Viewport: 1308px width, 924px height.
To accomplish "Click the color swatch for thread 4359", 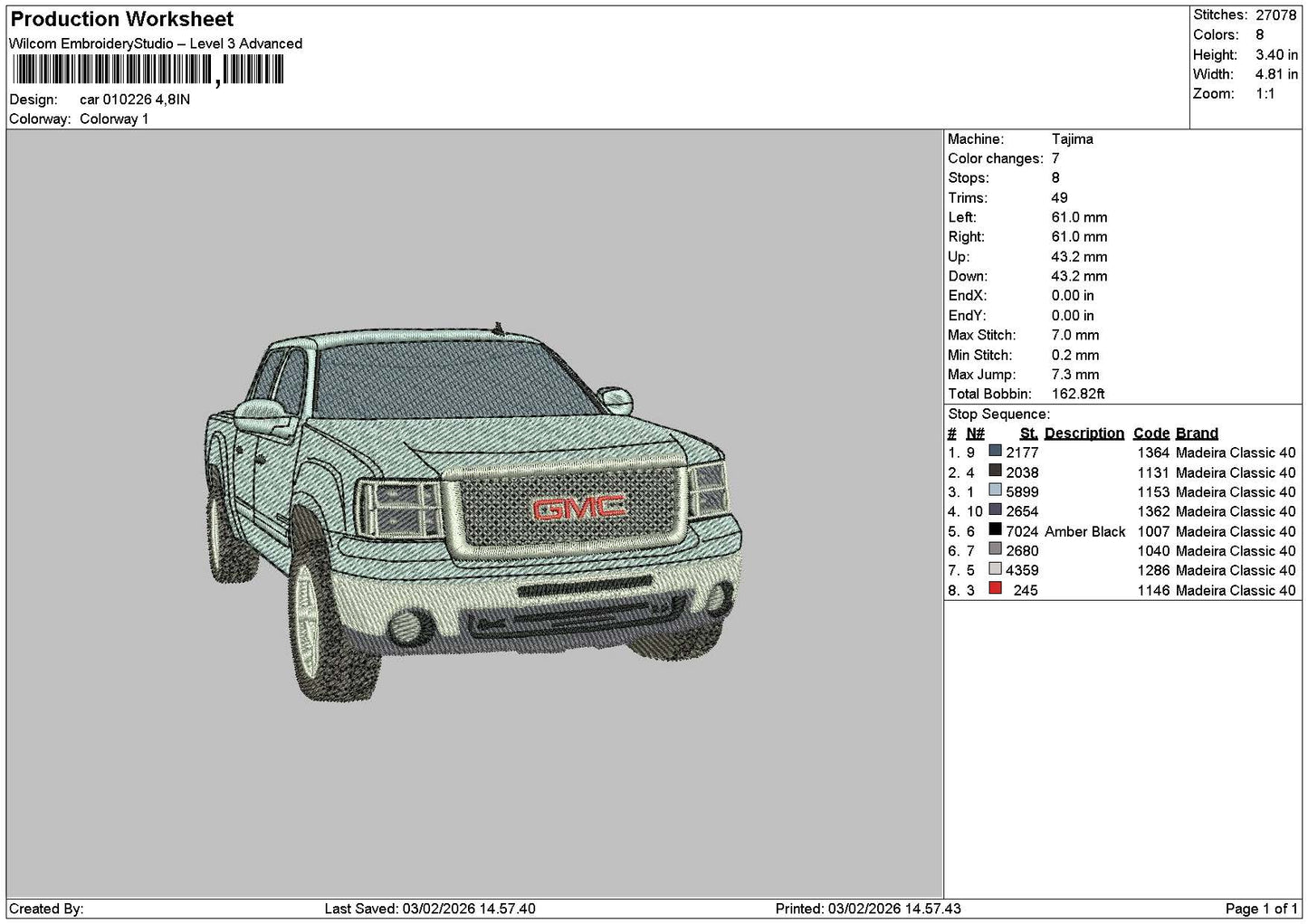I will tap(995, 568).
